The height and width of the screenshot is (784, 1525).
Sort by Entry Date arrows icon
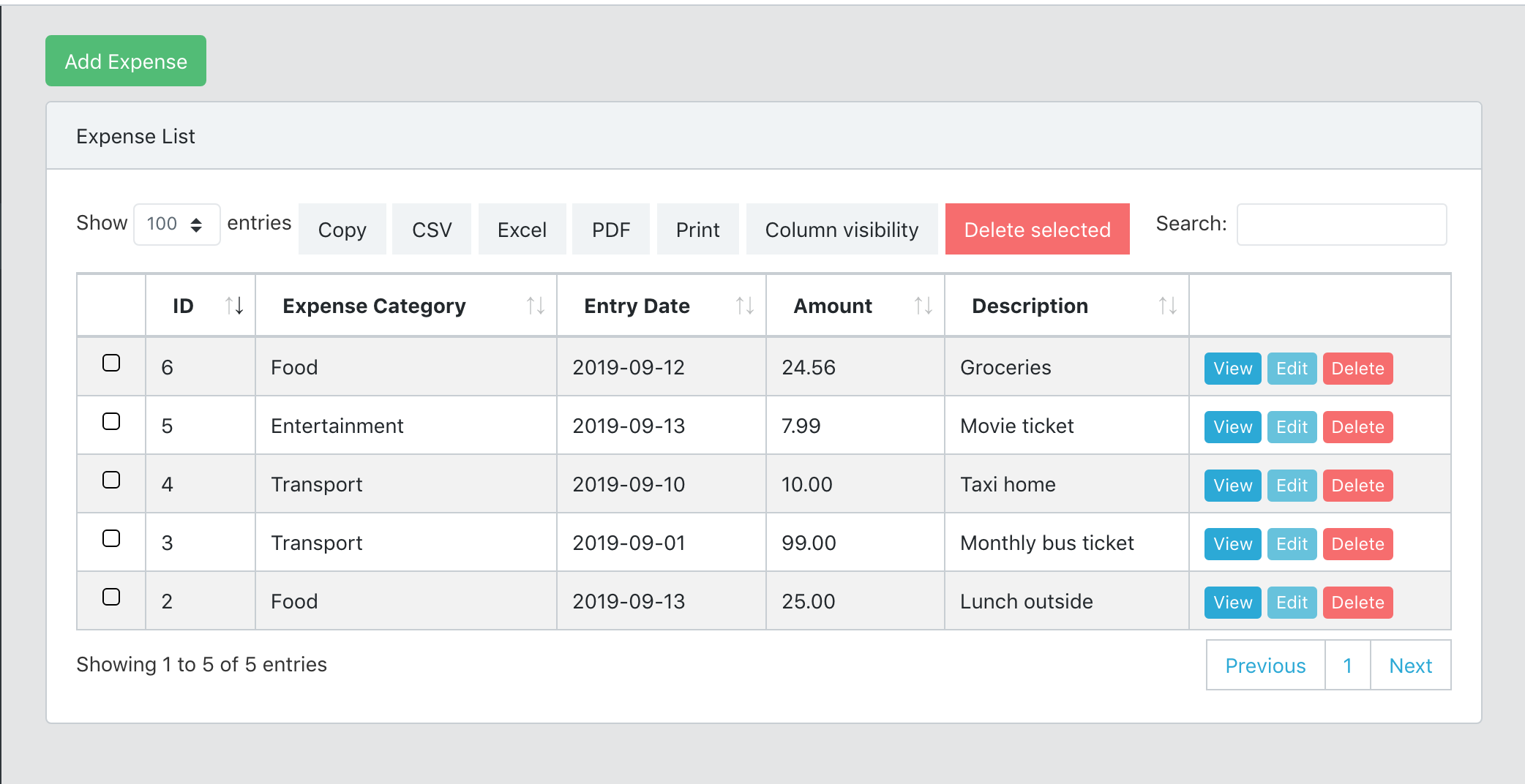[x=745, y=306]
